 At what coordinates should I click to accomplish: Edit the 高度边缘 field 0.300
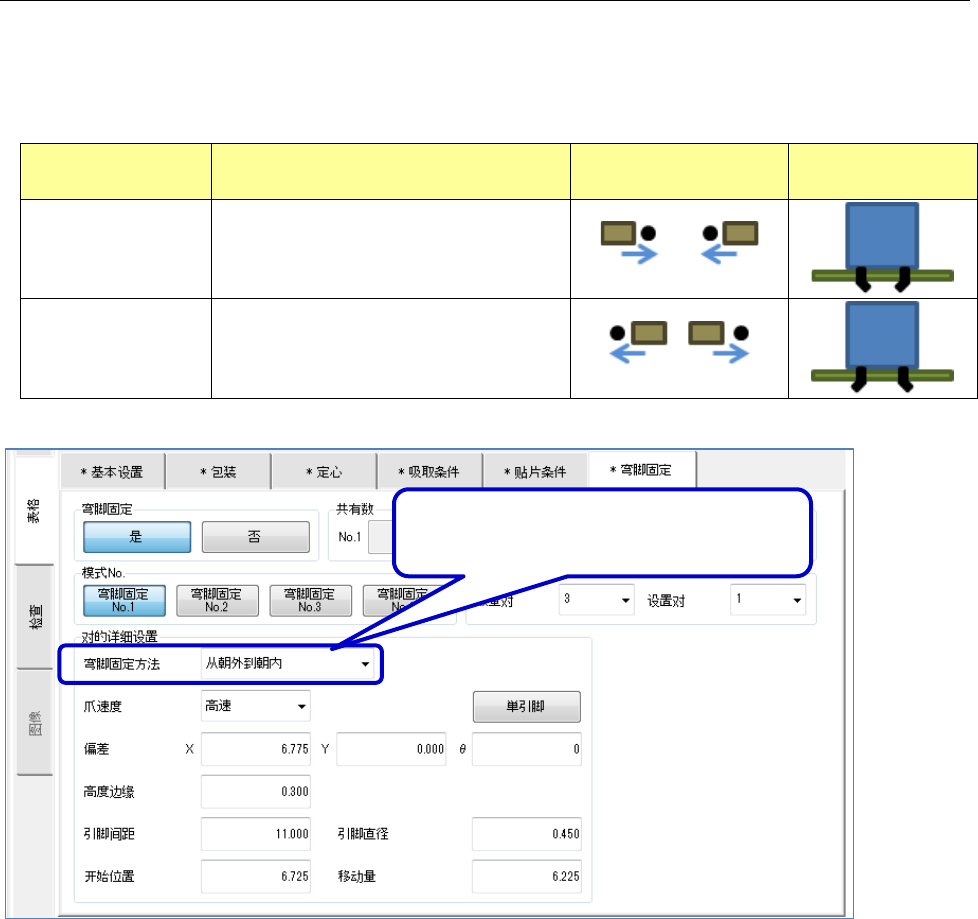point(256,791)
